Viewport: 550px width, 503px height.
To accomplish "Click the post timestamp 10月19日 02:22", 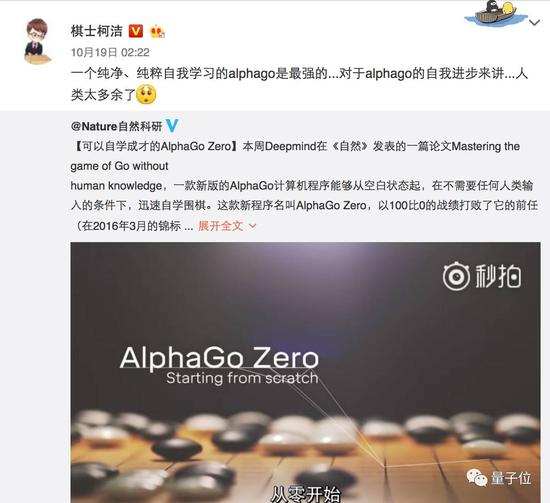I will pos(110,53).
